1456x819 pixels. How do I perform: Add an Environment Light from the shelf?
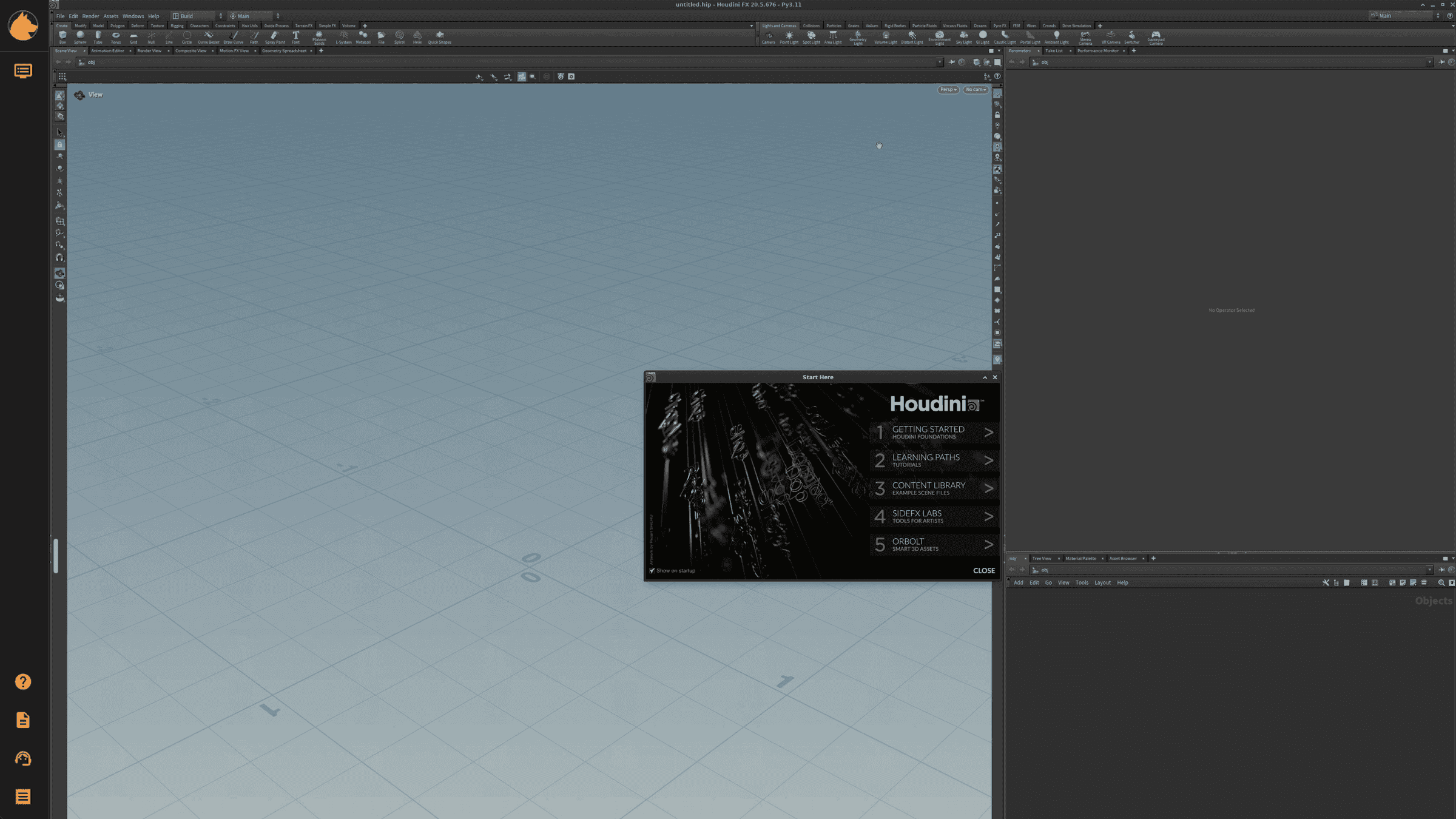[939, 38]
